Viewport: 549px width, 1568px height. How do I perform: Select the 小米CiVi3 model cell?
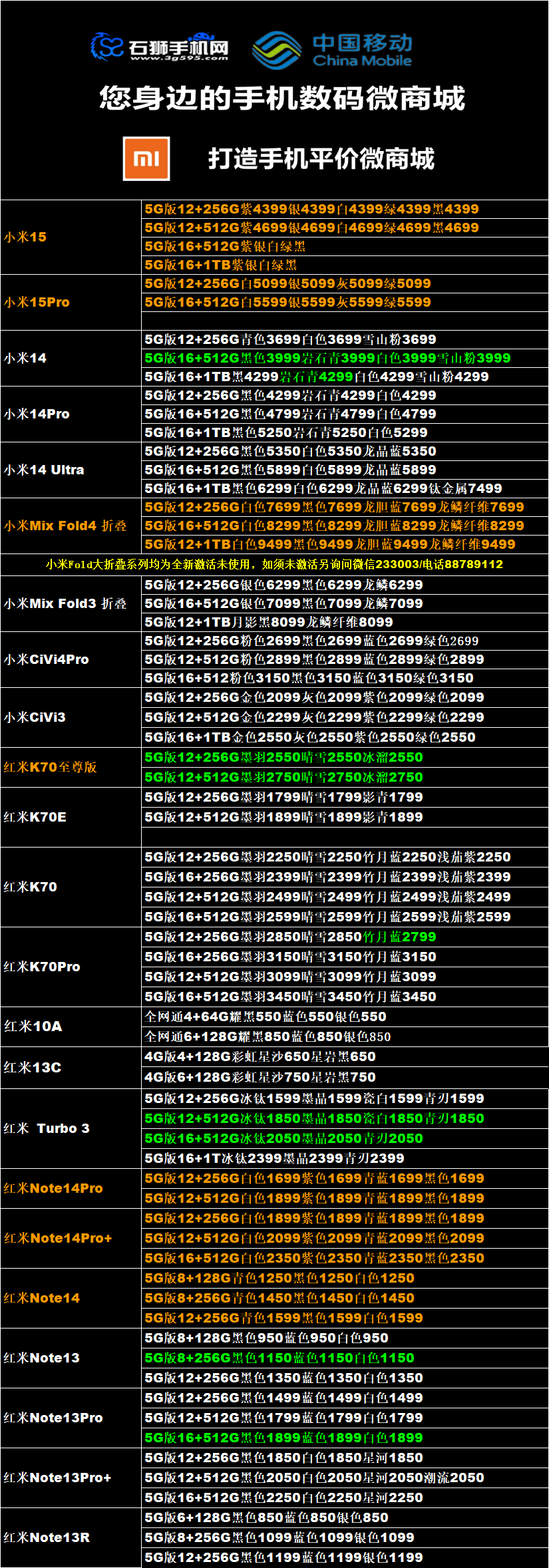(x=71, y=717)
